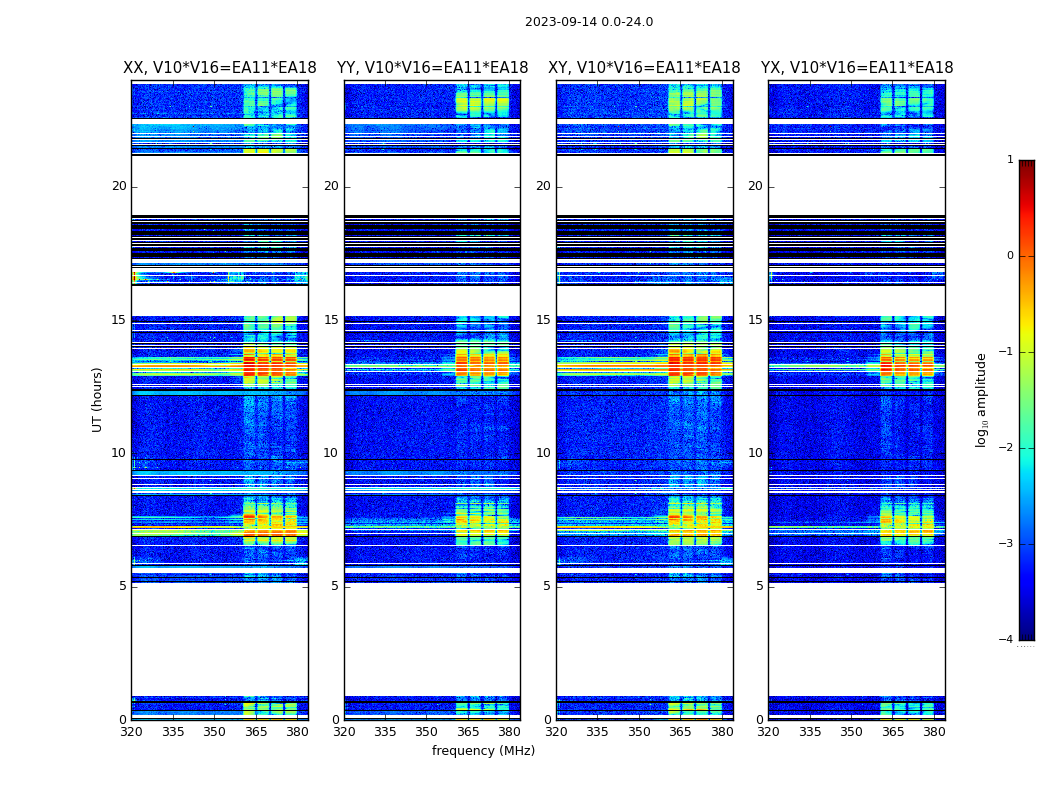This screenshot has width=1050, height=800.
Task: Click the dark blue bottom of colorbar
Action: (x=1026, y=633)
